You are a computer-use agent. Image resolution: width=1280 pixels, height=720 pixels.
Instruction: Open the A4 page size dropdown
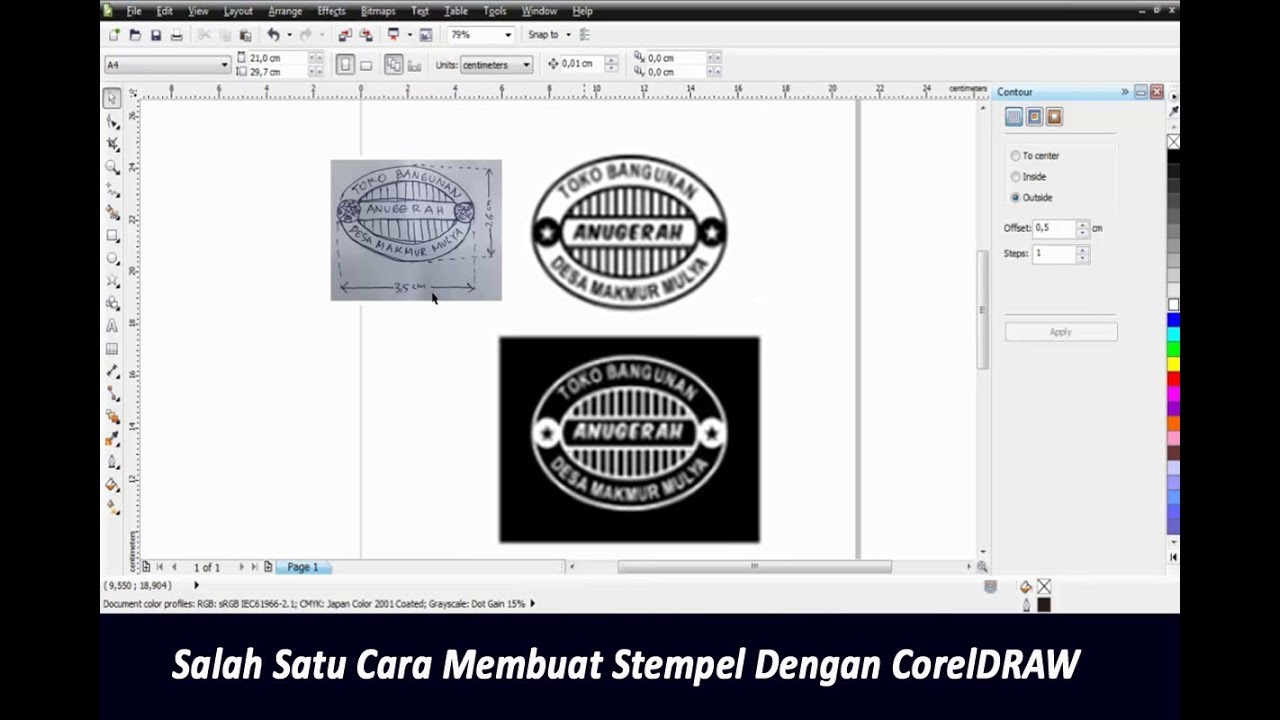click(224, 65)
